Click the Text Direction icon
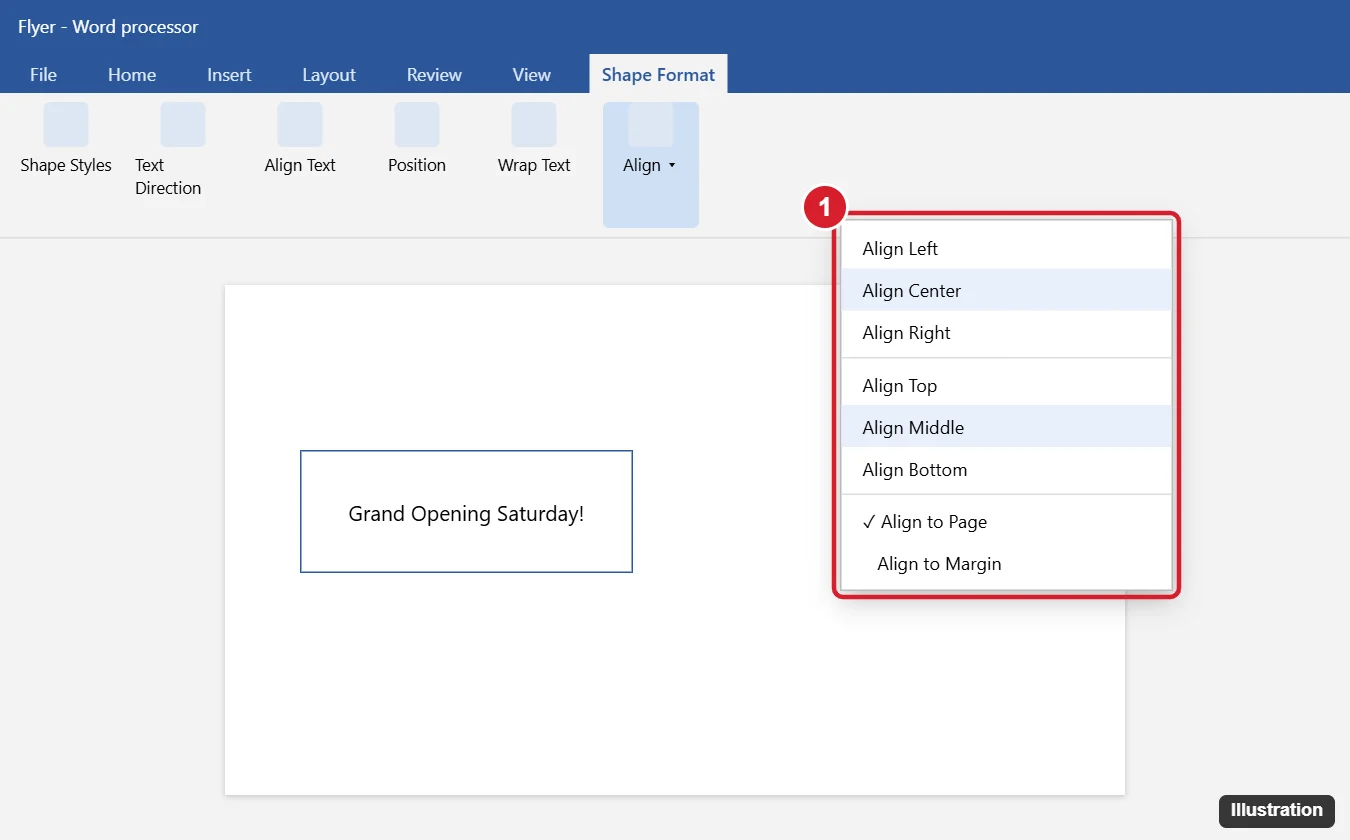This screenshot has height=840, width=1350. (183, 124)
